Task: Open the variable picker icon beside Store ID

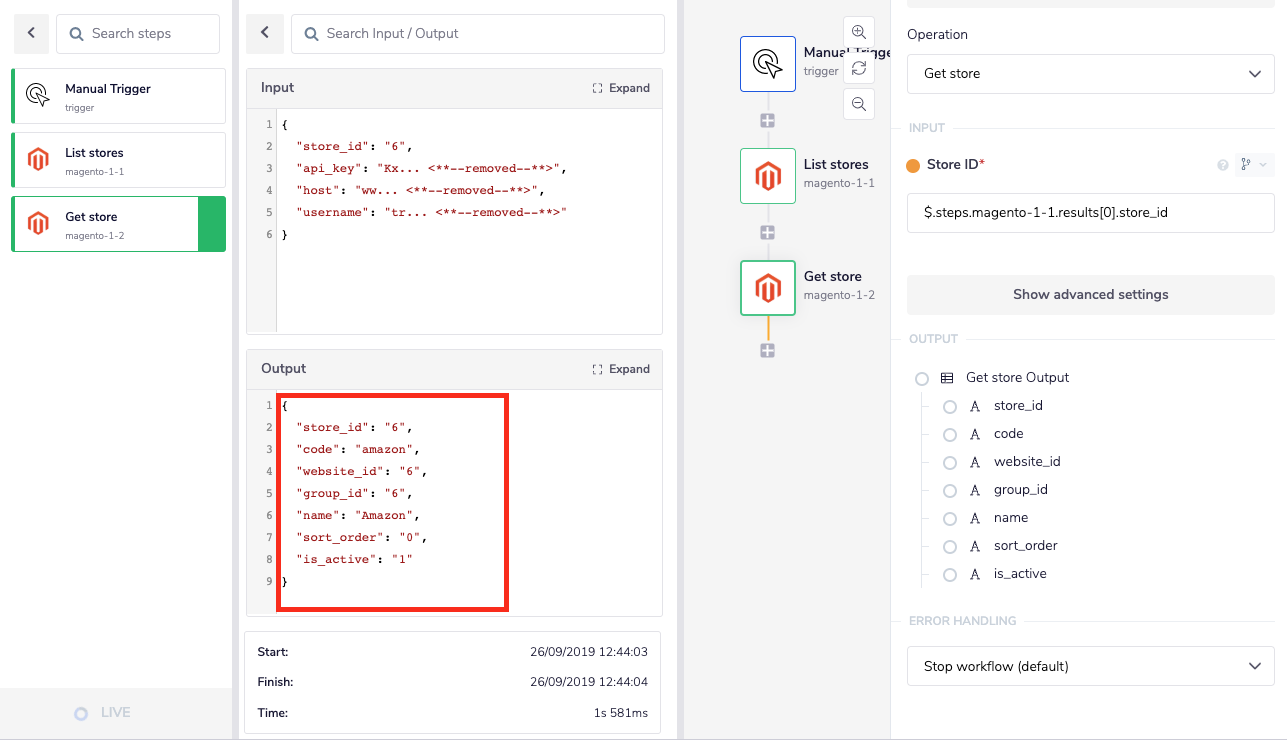Action: [x=1244, y=164]
